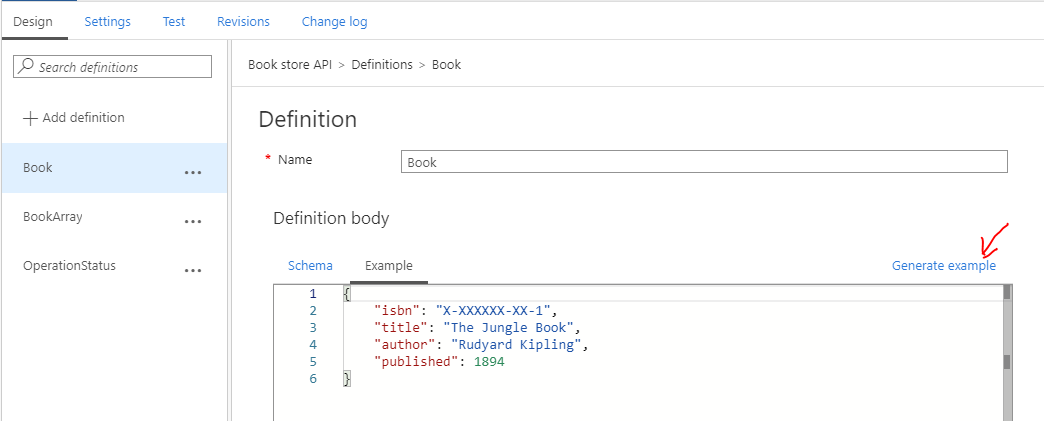The image size is (1044, 421).
Task: Open the Test tab
Action: pos(174,21)
